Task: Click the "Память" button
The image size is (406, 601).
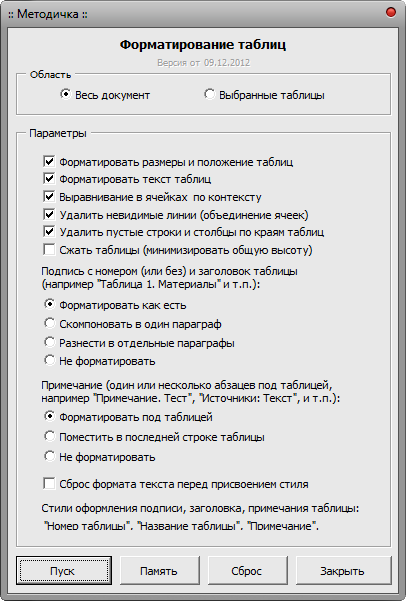Action: point(160,571)
